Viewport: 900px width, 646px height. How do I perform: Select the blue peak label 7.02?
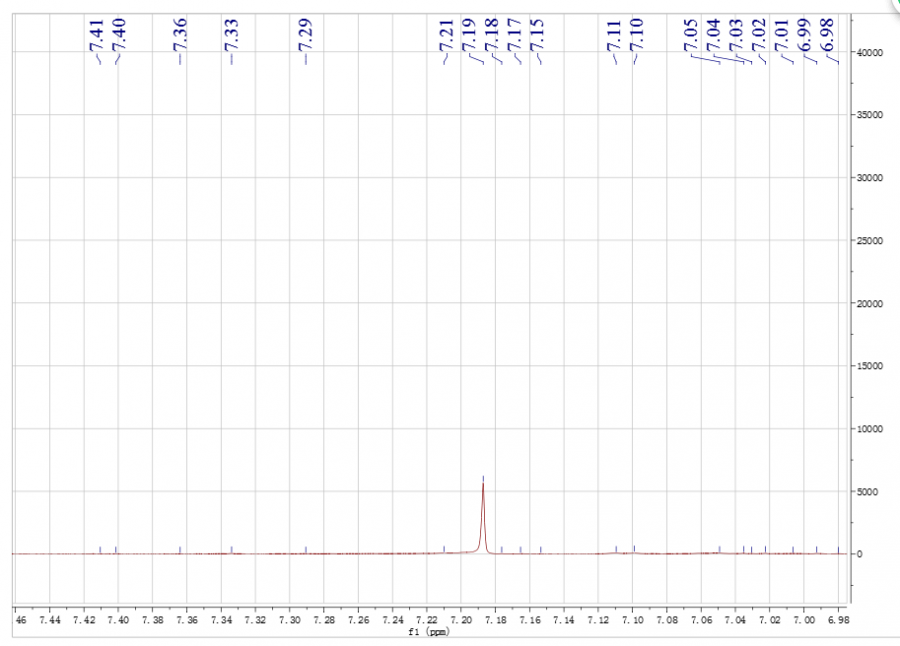pyautogui.click(x=759, y=36)
